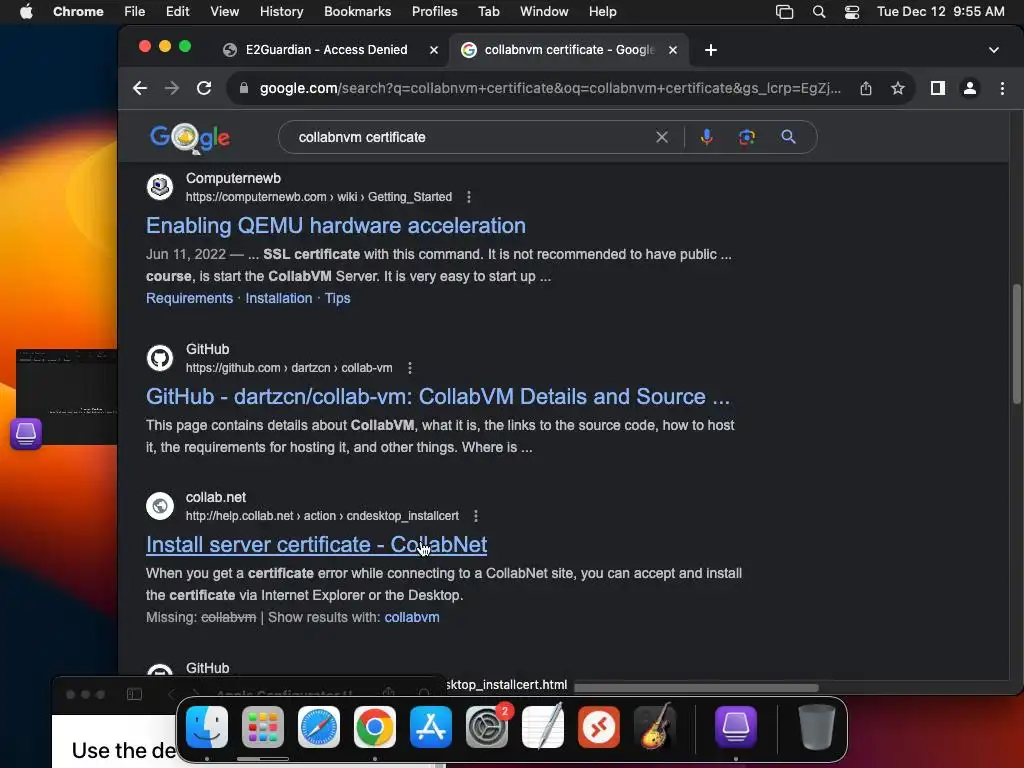View site info via the address bar lock icon
The height and width of the screenshot is (768, 1024).
[x=244, y=88]
